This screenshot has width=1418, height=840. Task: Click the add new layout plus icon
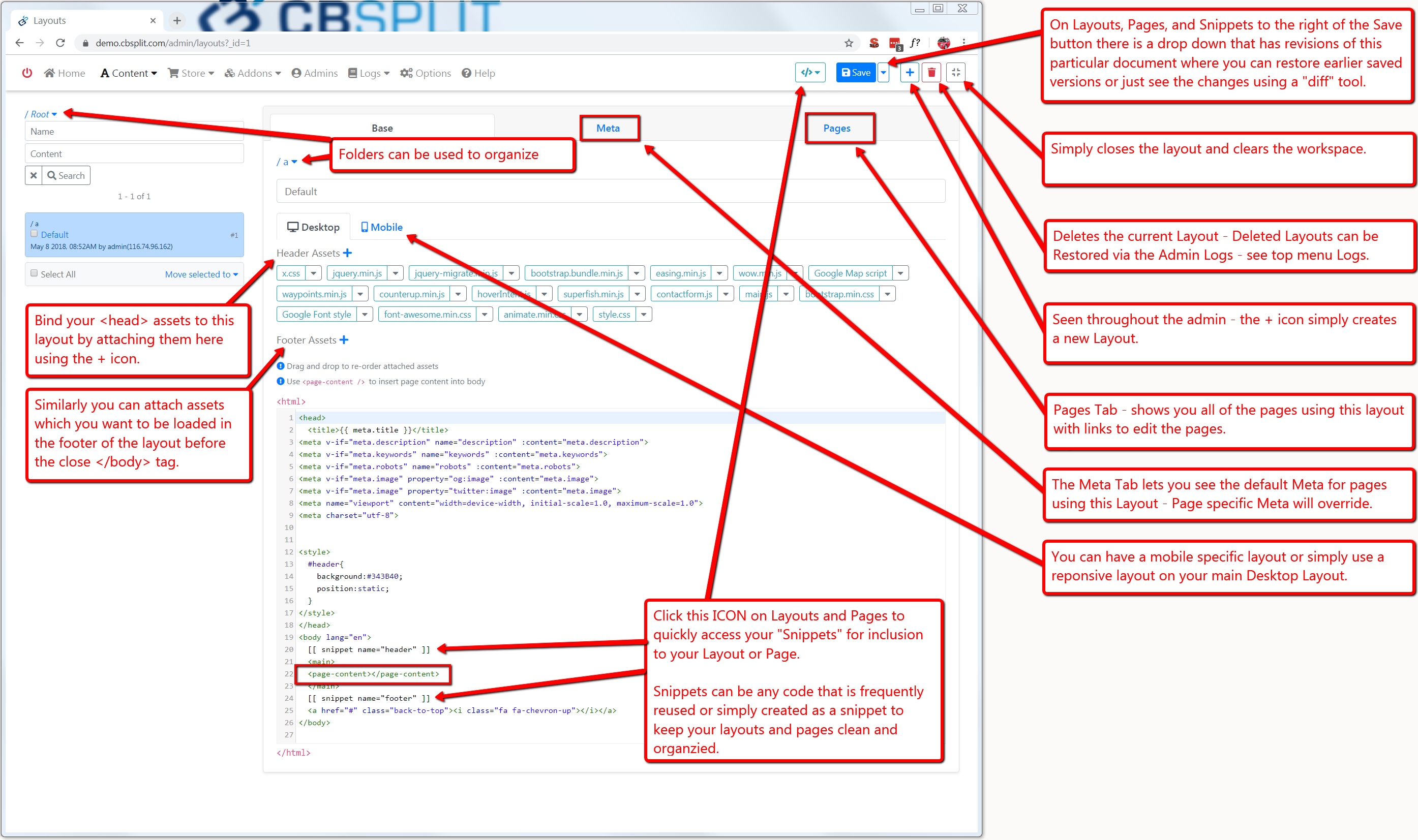click(x=909, y=72)
